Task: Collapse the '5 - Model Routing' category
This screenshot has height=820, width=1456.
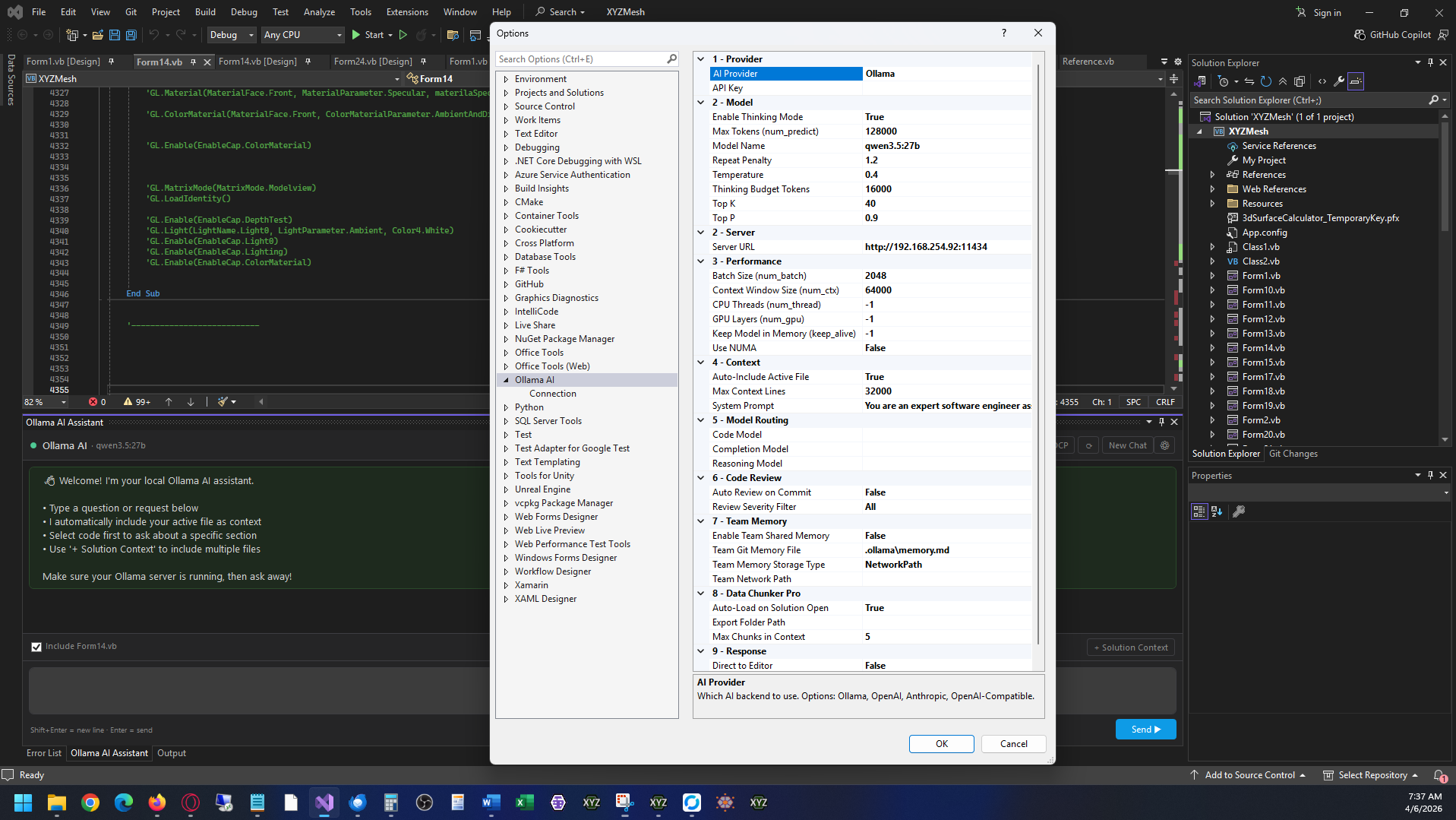Action: click(701, 420)
